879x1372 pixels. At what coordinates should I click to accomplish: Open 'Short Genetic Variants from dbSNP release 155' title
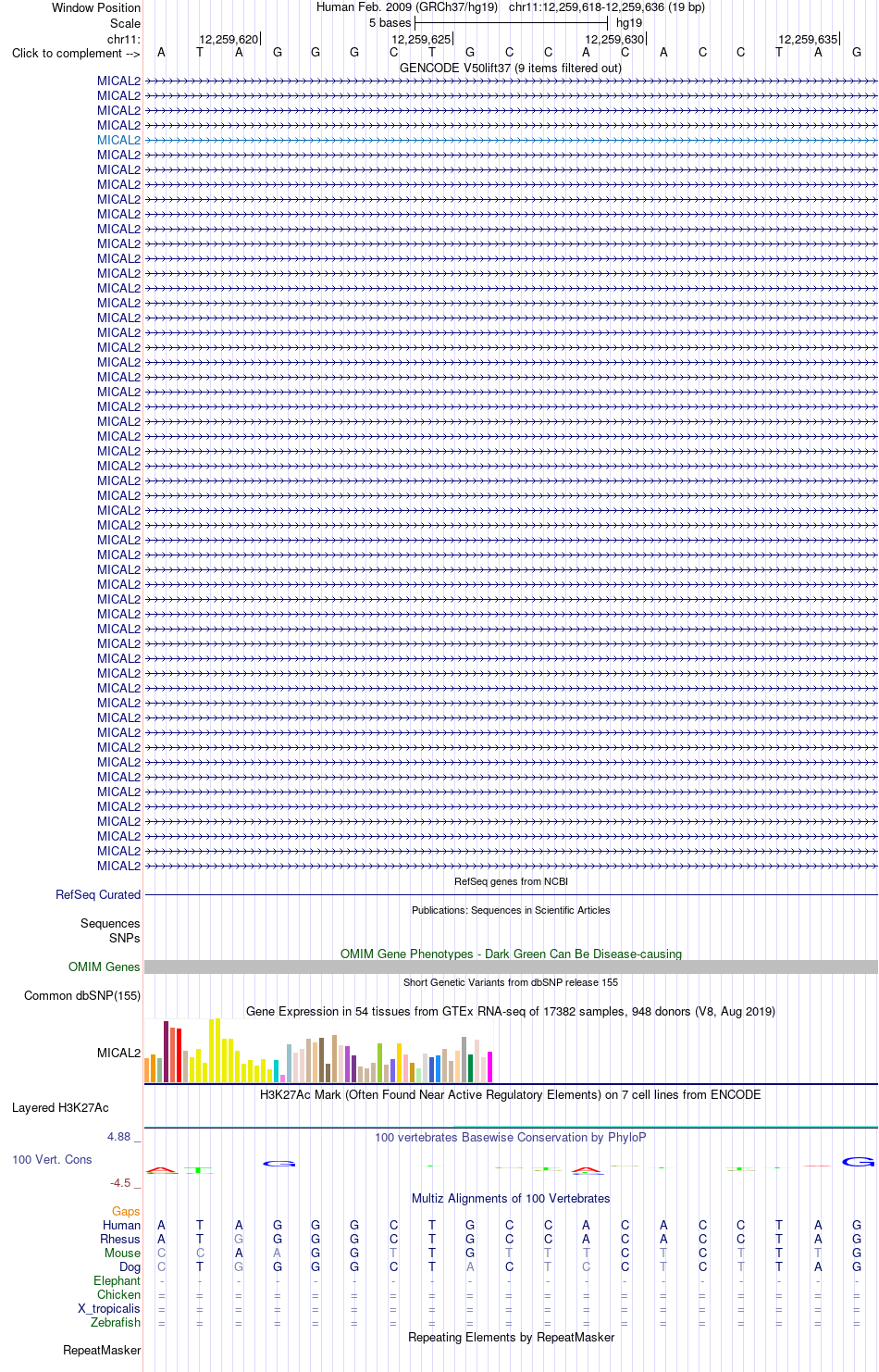pyautogui.click(x=511, y=982)
